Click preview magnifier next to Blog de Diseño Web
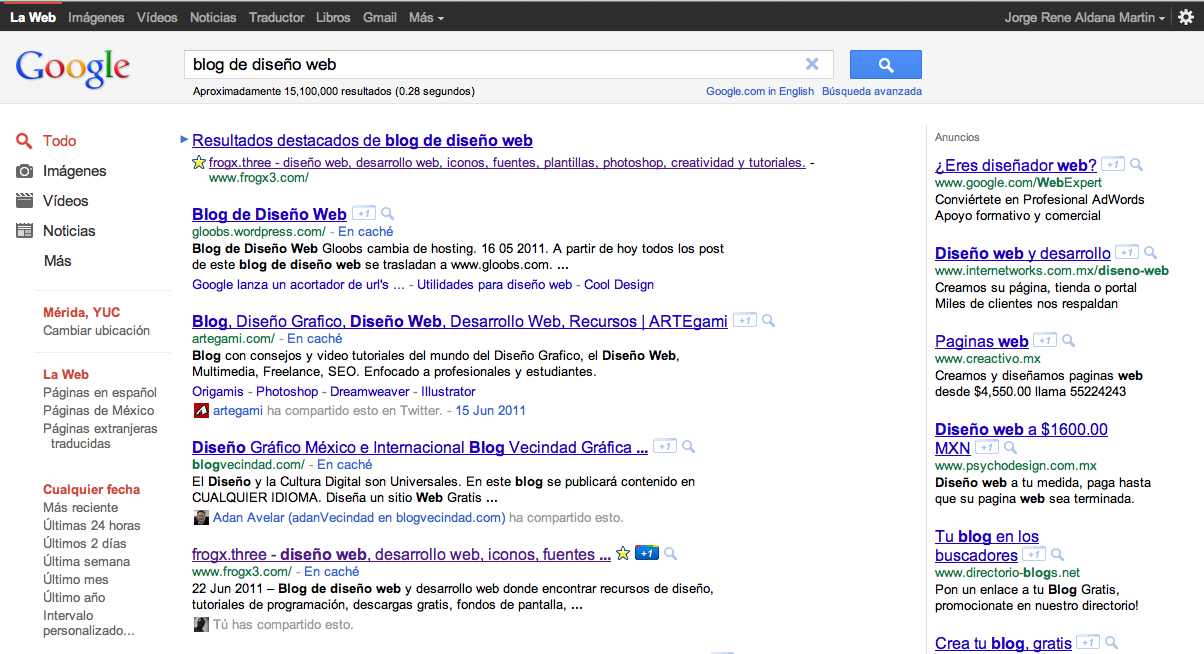This screenshot has width=1204, height=654. tap(387, 214)
